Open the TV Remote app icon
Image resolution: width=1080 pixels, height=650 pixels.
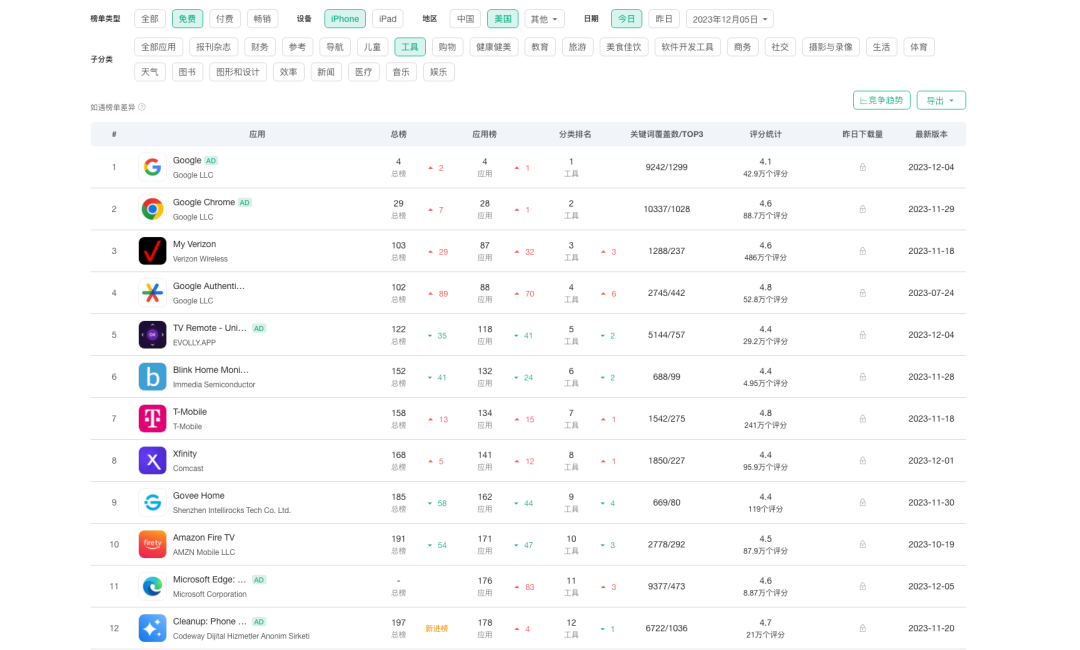pos(152,335)
